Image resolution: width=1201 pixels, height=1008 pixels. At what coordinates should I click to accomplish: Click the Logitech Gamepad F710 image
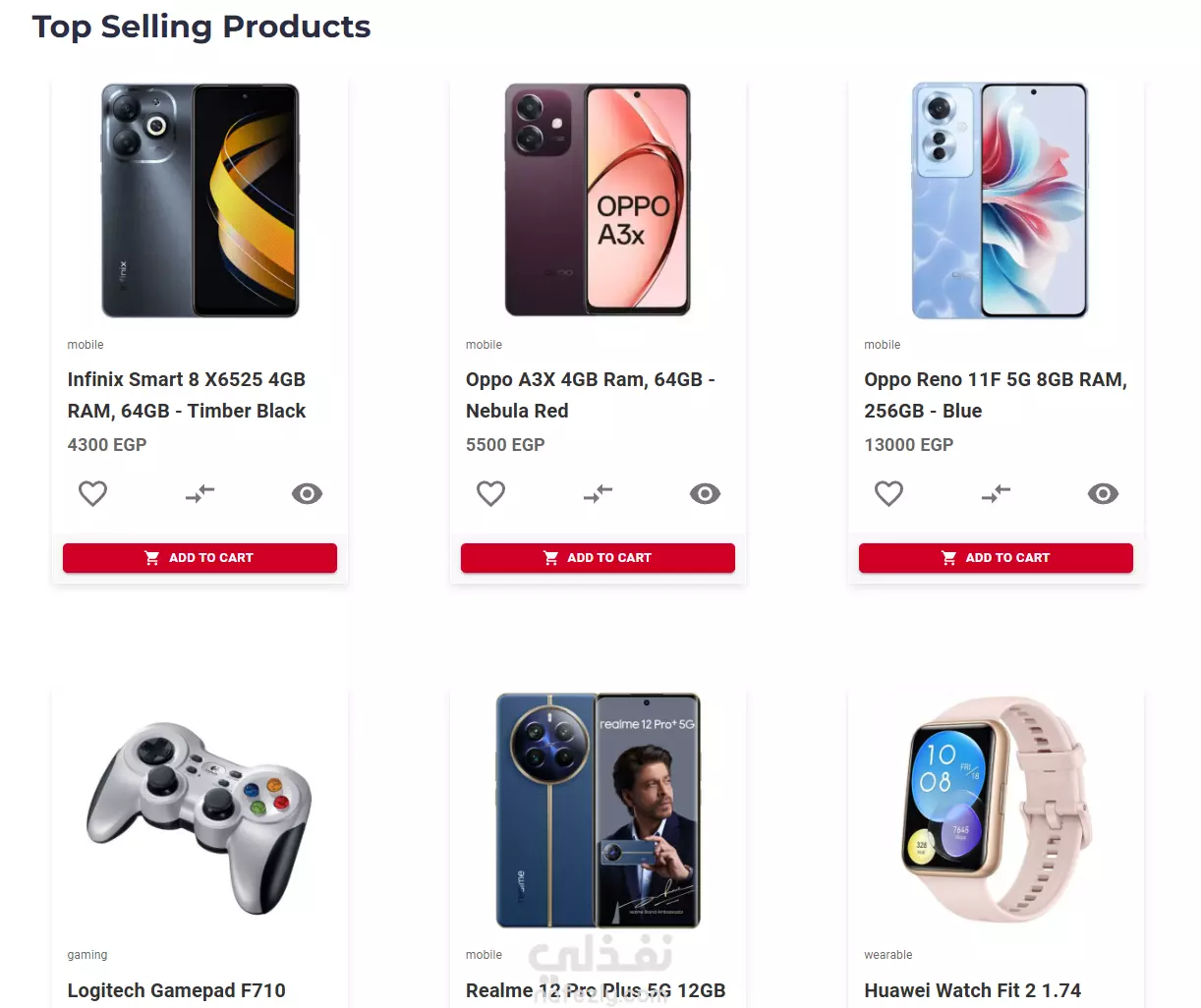[x=200, y=817]
